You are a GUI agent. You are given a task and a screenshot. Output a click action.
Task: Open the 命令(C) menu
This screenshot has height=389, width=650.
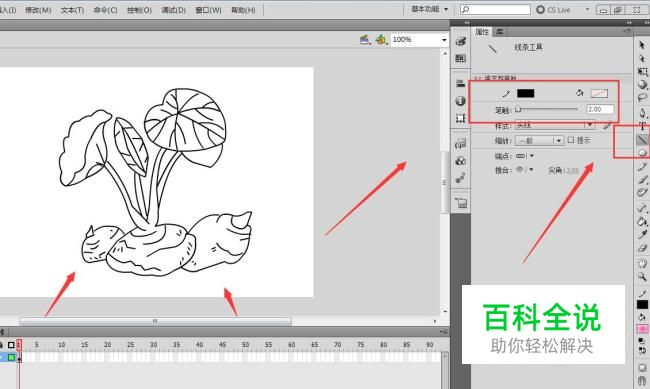(105, 10)
